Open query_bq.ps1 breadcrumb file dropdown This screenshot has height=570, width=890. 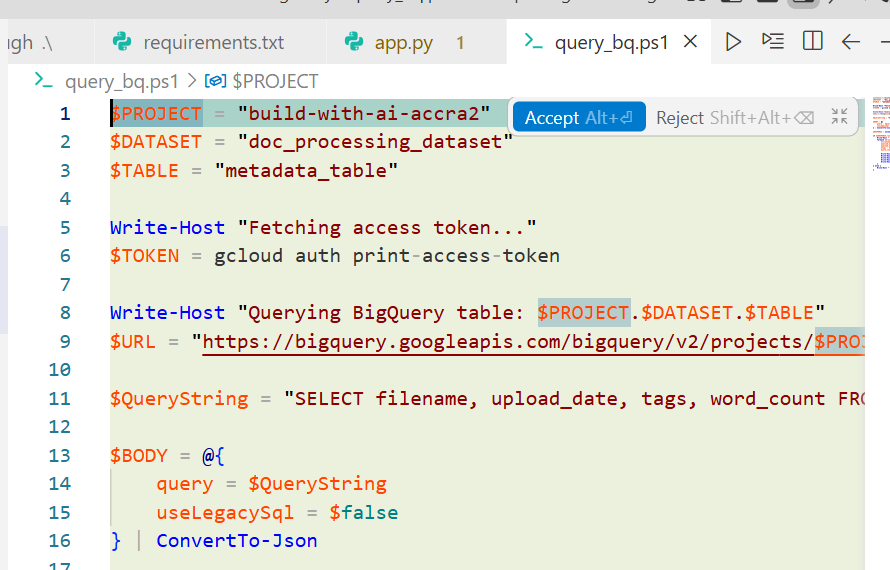pos(121,82)
